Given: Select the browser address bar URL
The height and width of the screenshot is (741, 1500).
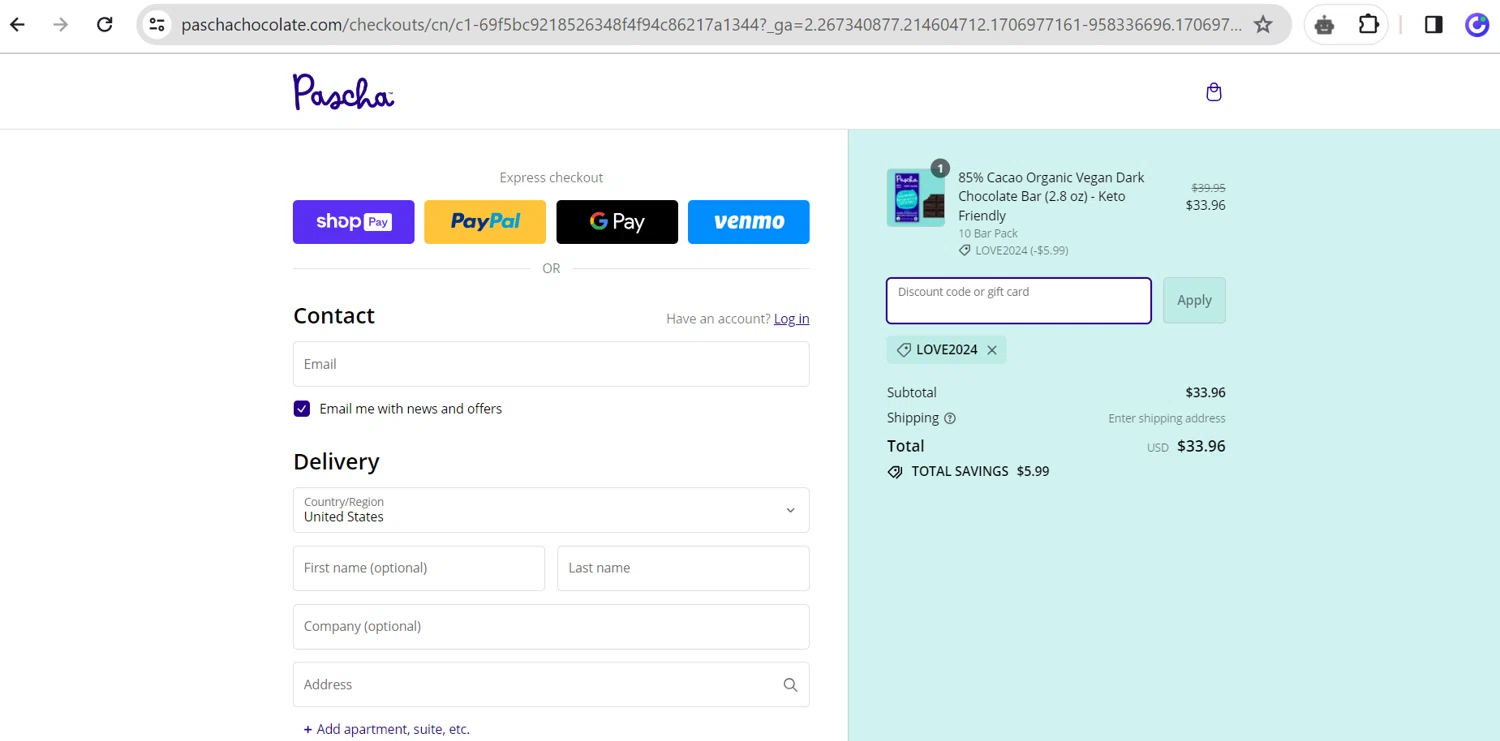Looking at the screenshot, I should pos(710,25).
